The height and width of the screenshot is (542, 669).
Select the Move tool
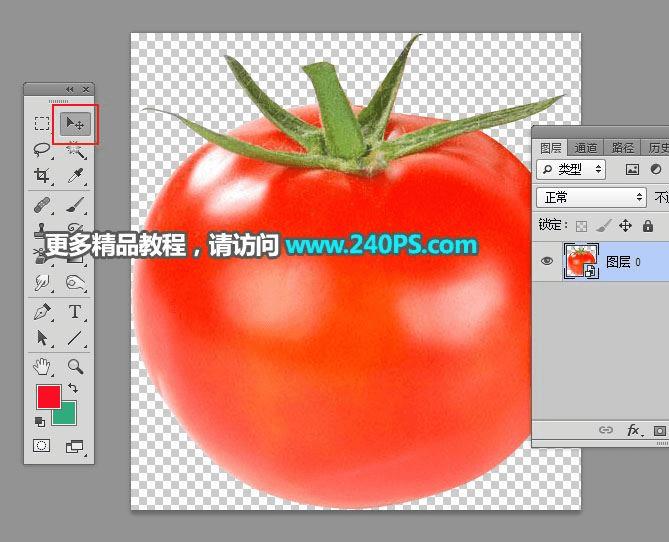(75, 124)
